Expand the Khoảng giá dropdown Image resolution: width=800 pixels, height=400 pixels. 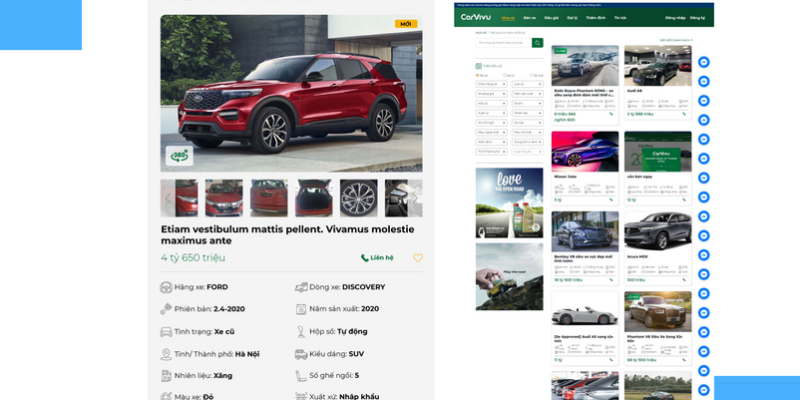(x=491, y=93)
